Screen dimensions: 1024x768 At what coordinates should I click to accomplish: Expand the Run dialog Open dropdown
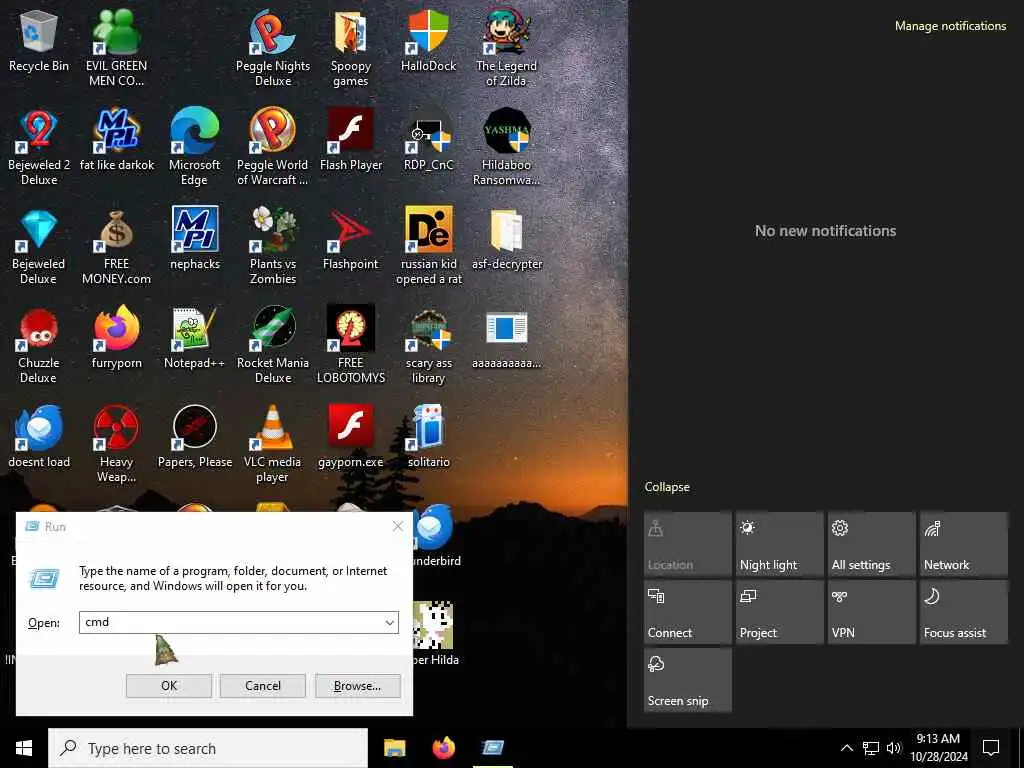coord(390,622)
